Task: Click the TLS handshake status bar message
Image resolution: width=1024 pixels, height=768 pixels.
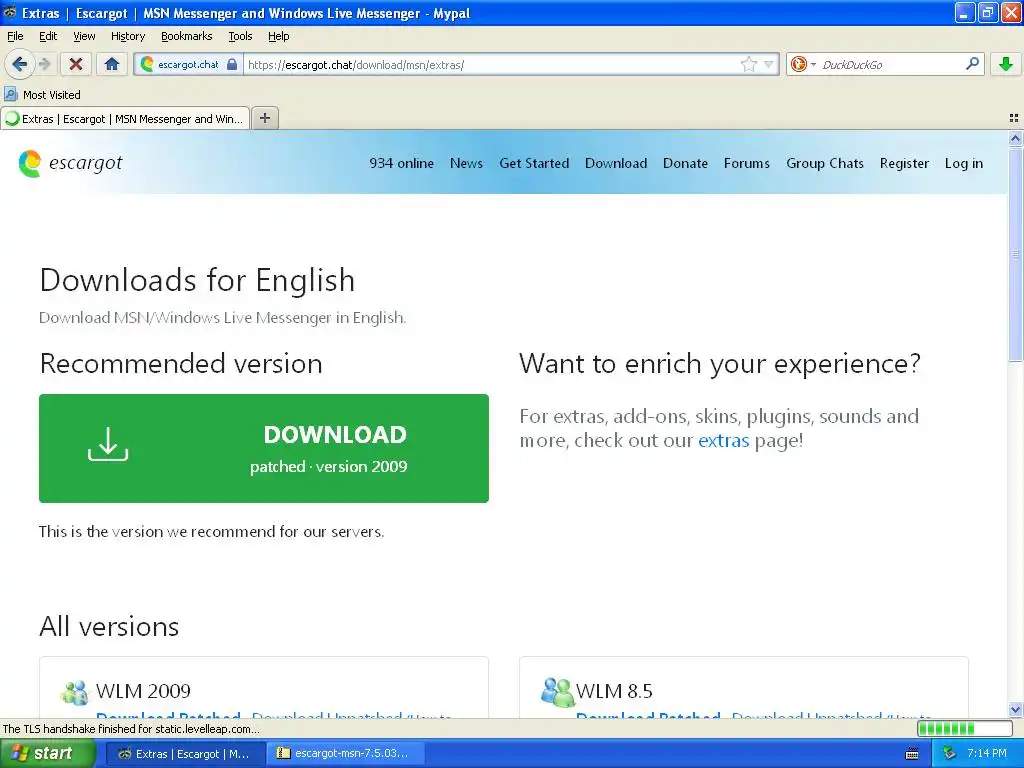Action: pos(131,729)
